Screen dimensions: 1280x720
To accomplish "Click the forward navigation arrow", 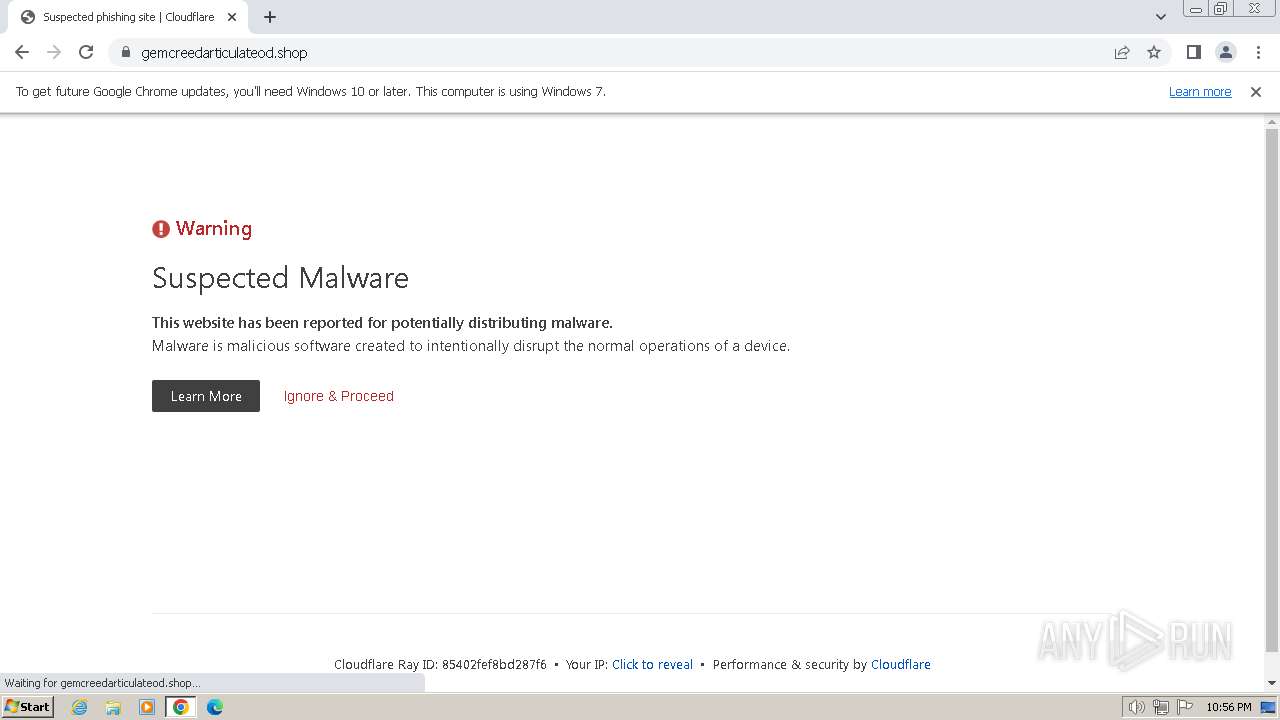I will point(54,52).
